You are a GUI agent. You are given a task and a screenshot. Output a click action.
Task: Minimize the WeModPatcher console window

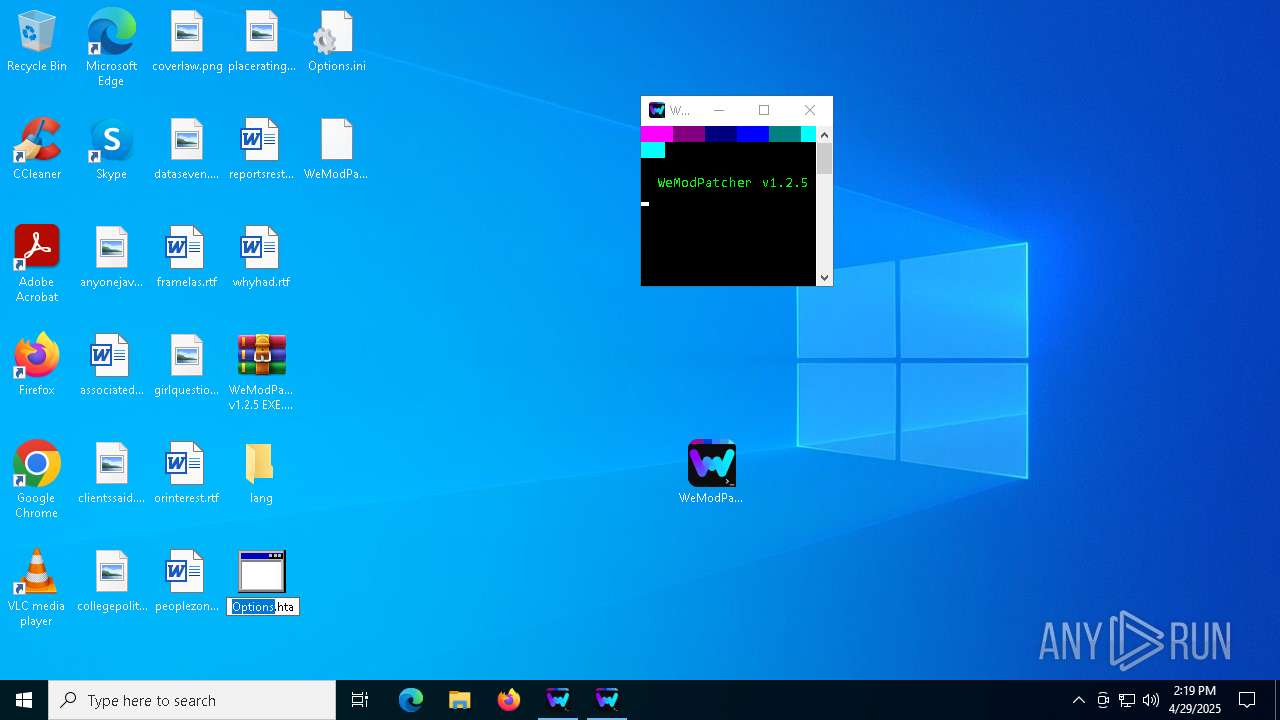coord(718,110)
